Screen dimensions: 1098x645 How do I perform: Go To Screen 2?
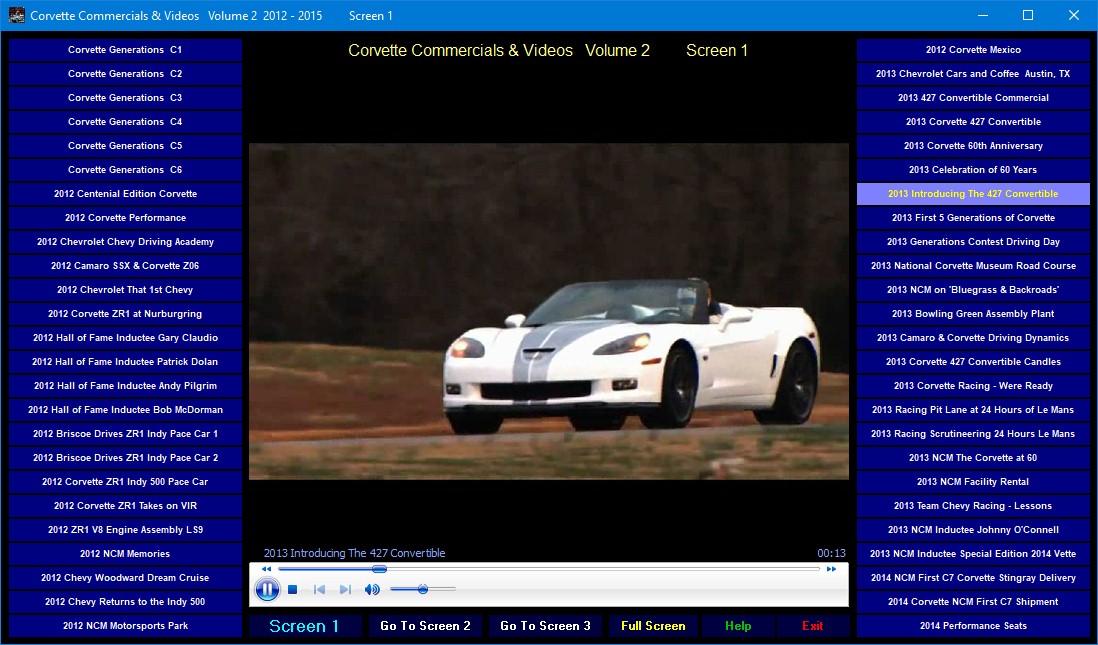tap(425, 626)
